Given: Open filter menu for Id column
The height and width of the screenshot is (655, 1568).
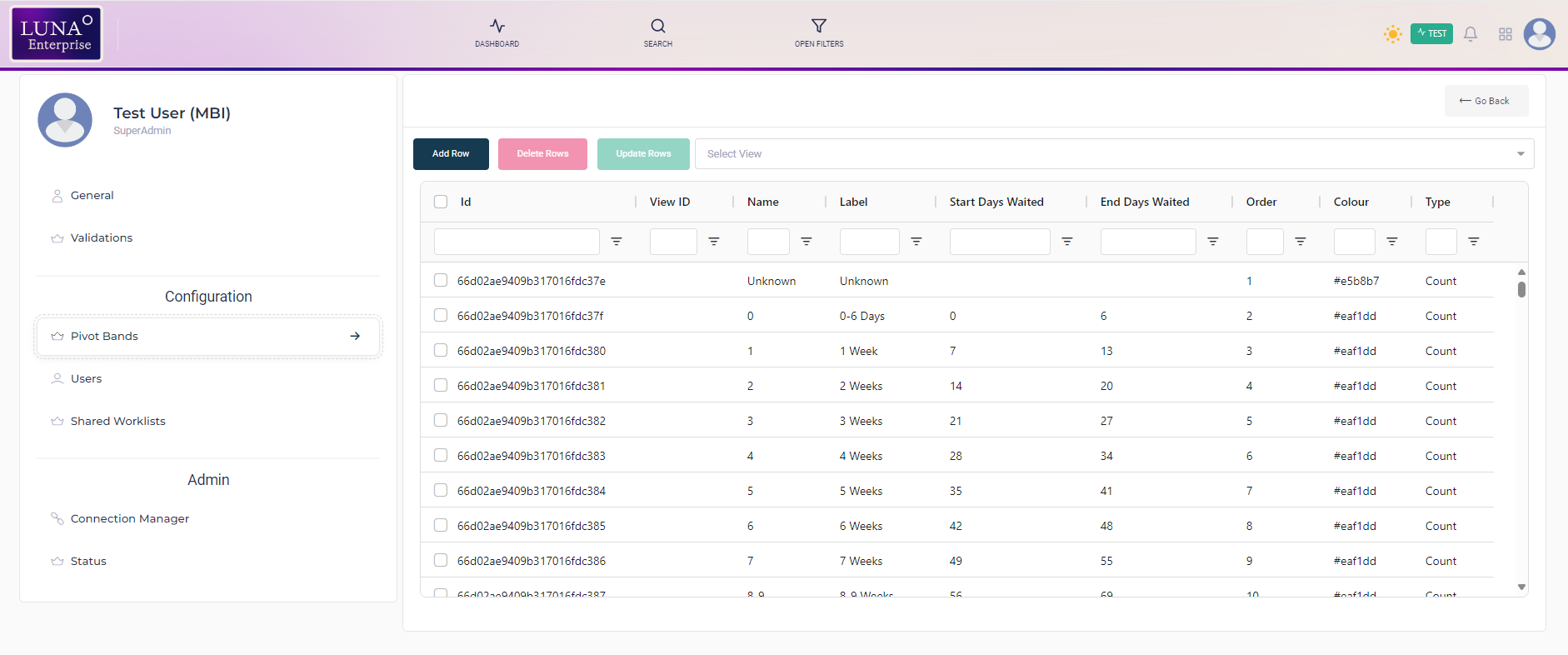Looking at the screenshot, I should point(617,242).
